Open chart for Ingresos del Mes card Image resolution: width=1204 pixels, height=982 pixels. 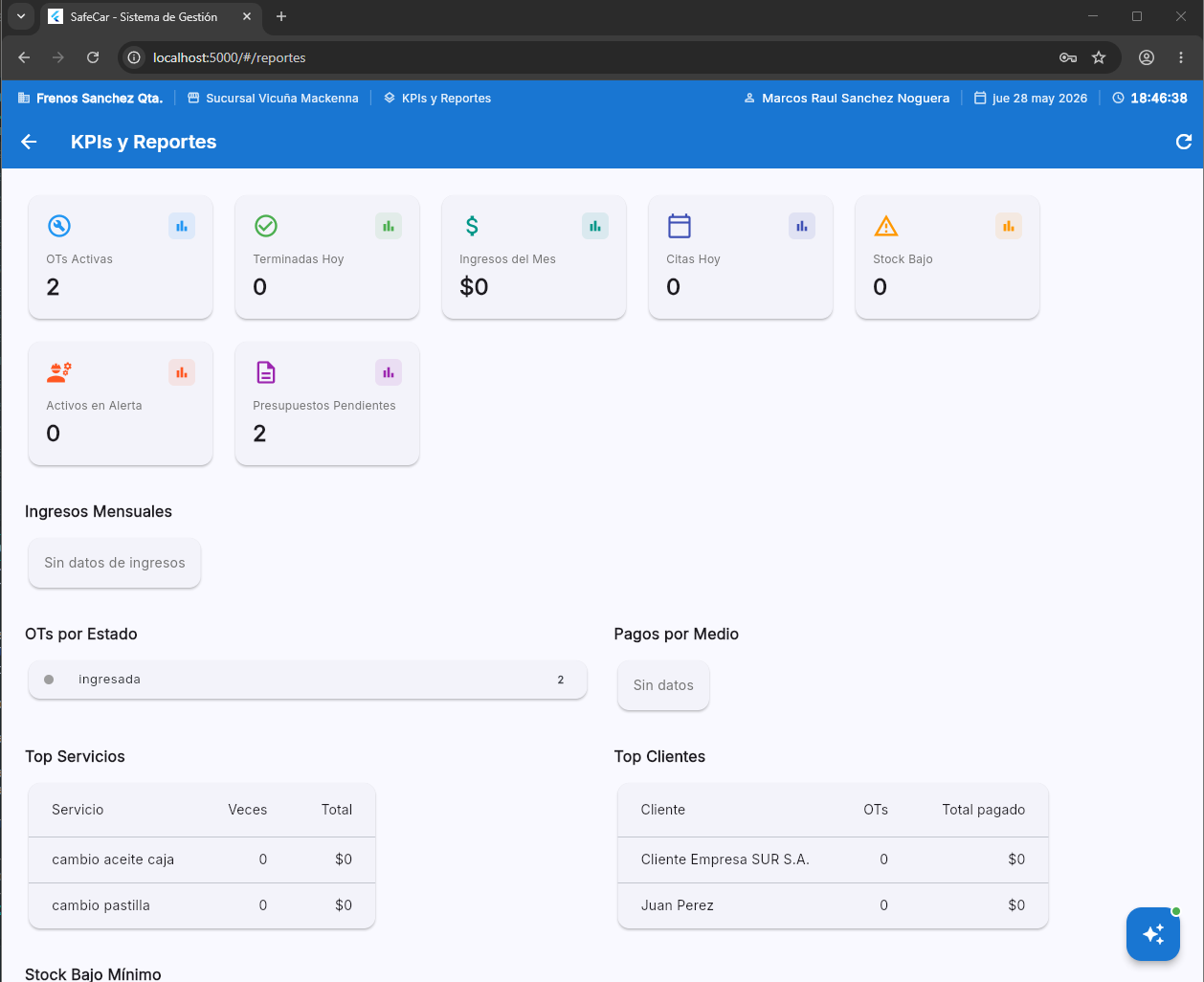click(595, 226)
